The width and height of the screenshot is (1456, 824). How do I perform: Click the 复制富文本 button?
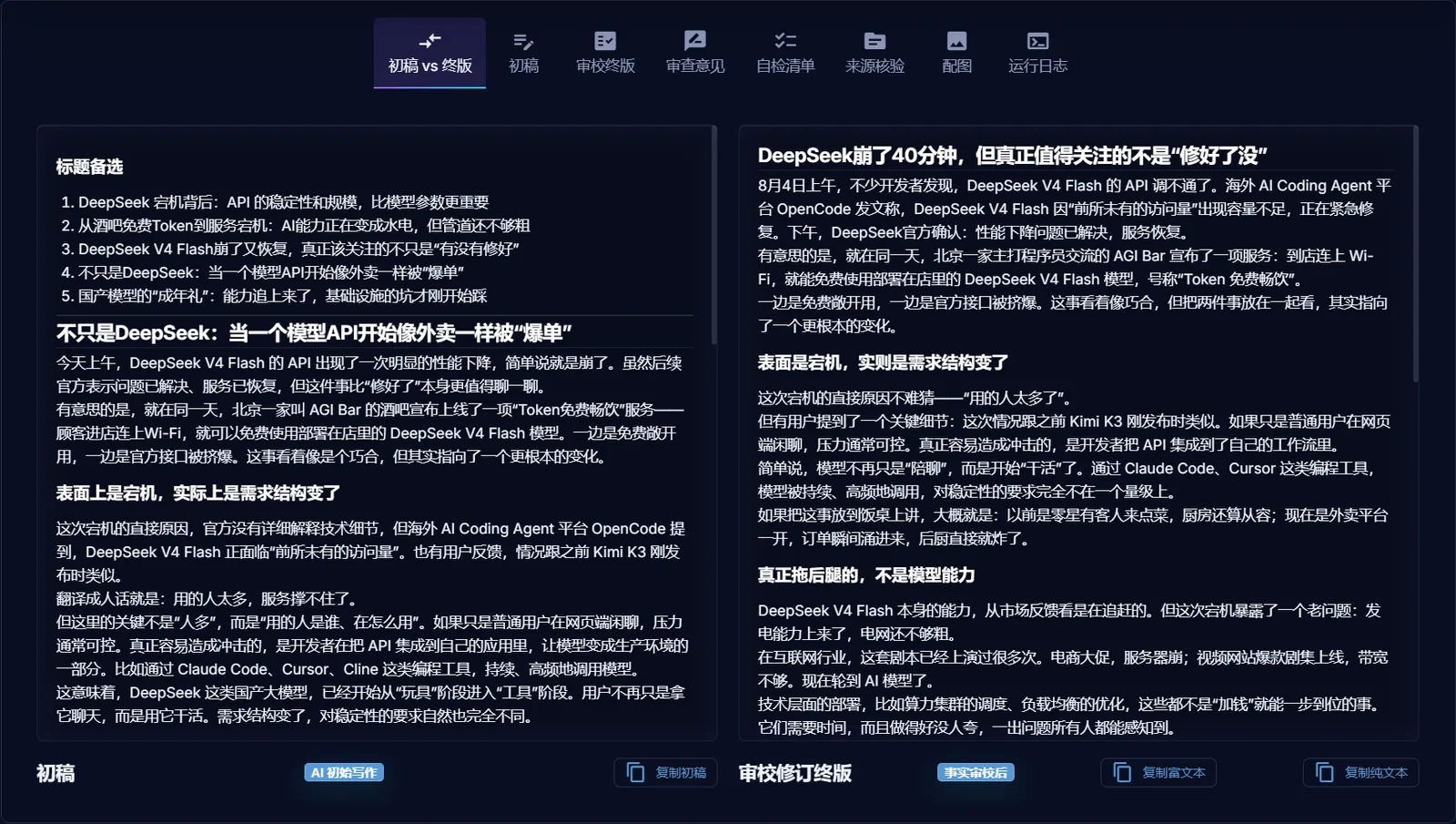tap(1158, 772)
